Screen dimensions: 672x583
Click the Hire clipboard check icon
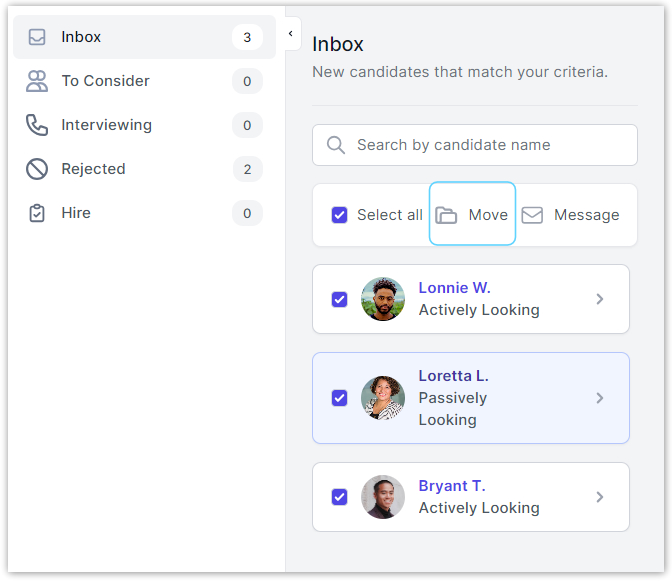coord(37,213)
